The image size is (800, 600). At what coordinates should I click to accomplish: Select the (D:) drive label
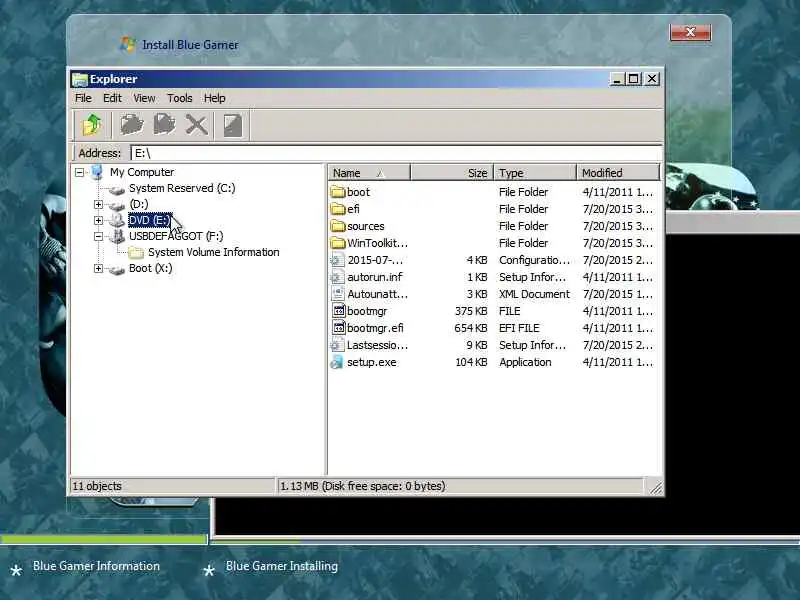tap(139, 204)
